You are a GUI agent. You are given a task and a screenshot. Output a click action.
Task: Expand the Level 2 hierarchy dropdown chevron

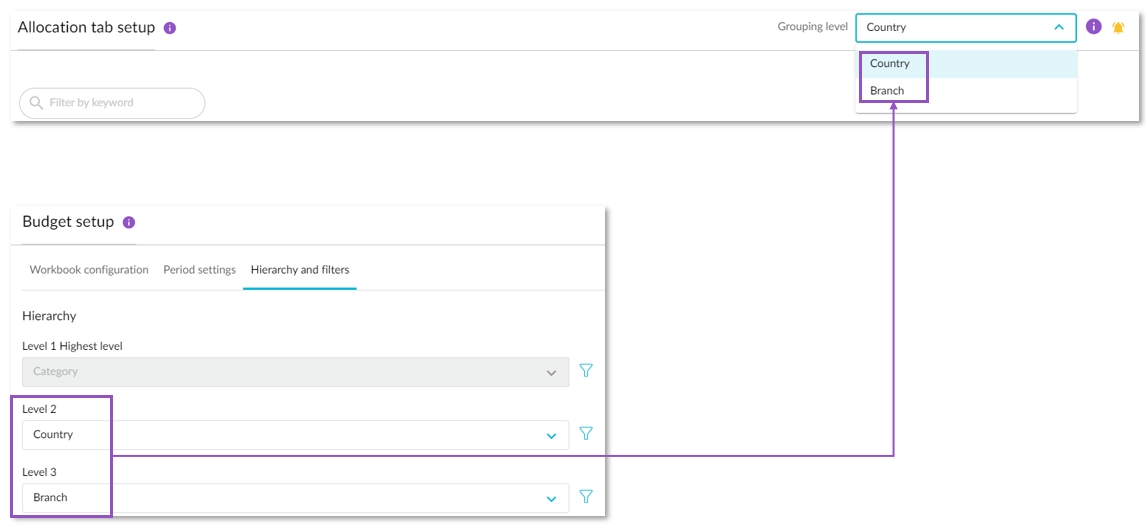(x=551, y=436)
